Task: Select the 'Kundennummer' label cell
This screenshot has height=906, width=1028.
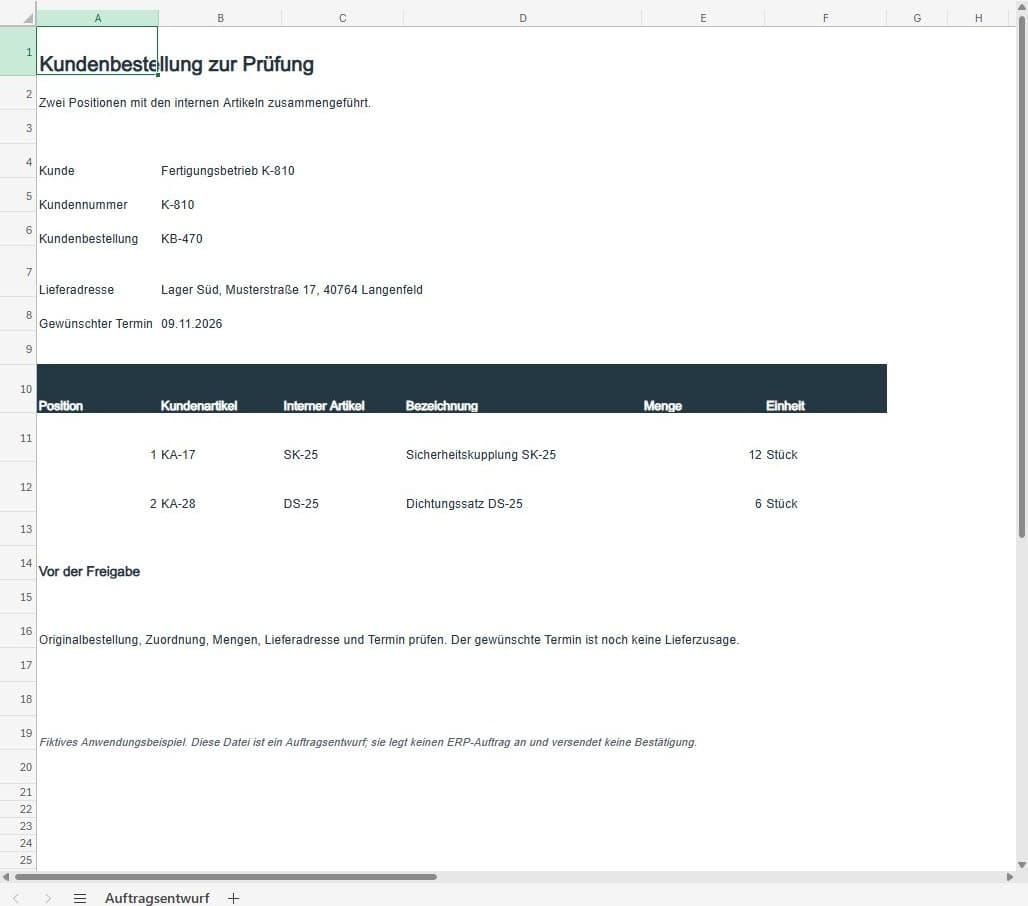Action: tap(83, 205)
